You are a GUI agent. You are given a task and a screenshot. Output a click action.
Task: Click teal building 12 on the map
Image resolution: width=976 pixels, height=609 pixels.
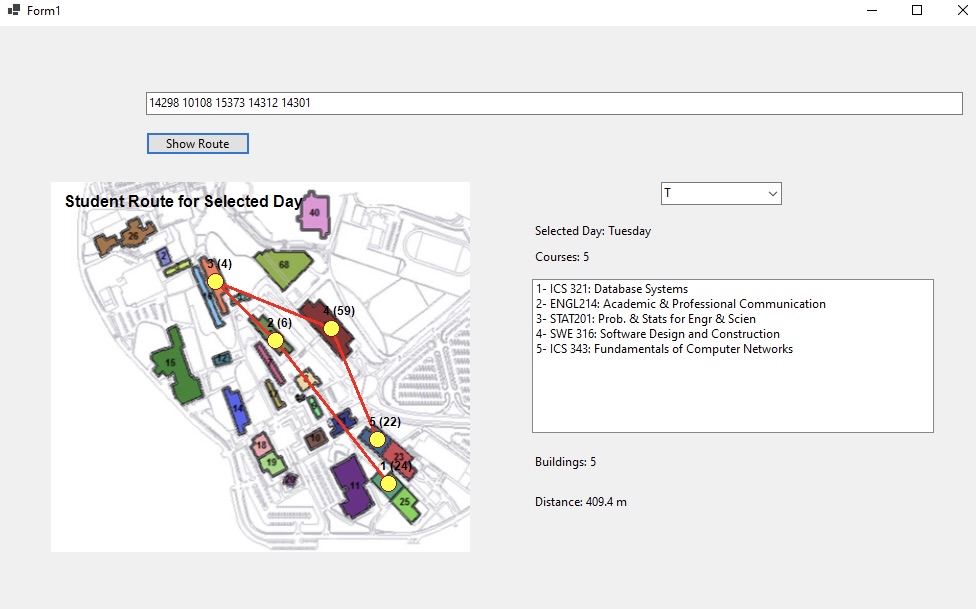222,359
